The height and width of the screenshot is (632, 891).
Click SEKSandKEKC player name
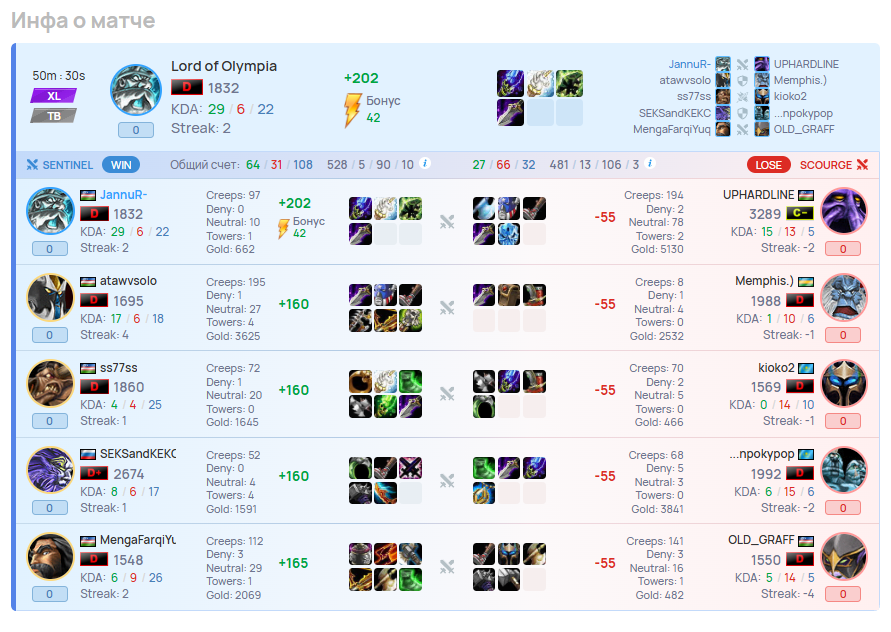pos(138,454)
